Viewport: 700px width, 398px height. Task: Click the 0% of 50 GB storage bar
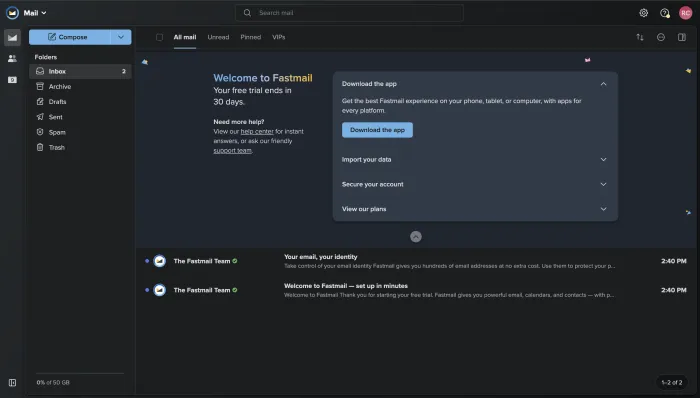coord(80,373)
